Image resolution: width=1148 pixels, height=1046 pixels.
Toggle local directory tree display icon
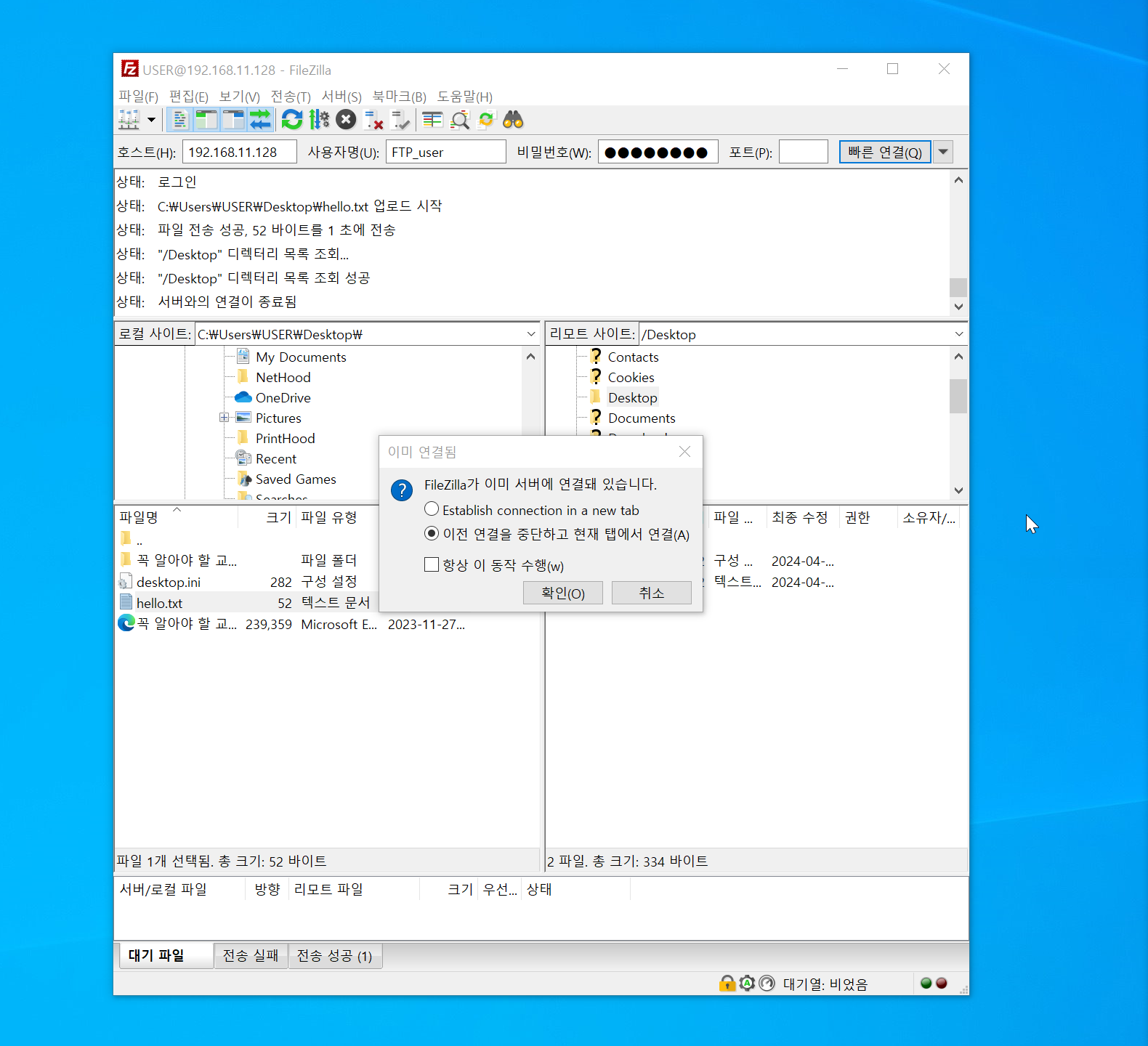(206, 120)
